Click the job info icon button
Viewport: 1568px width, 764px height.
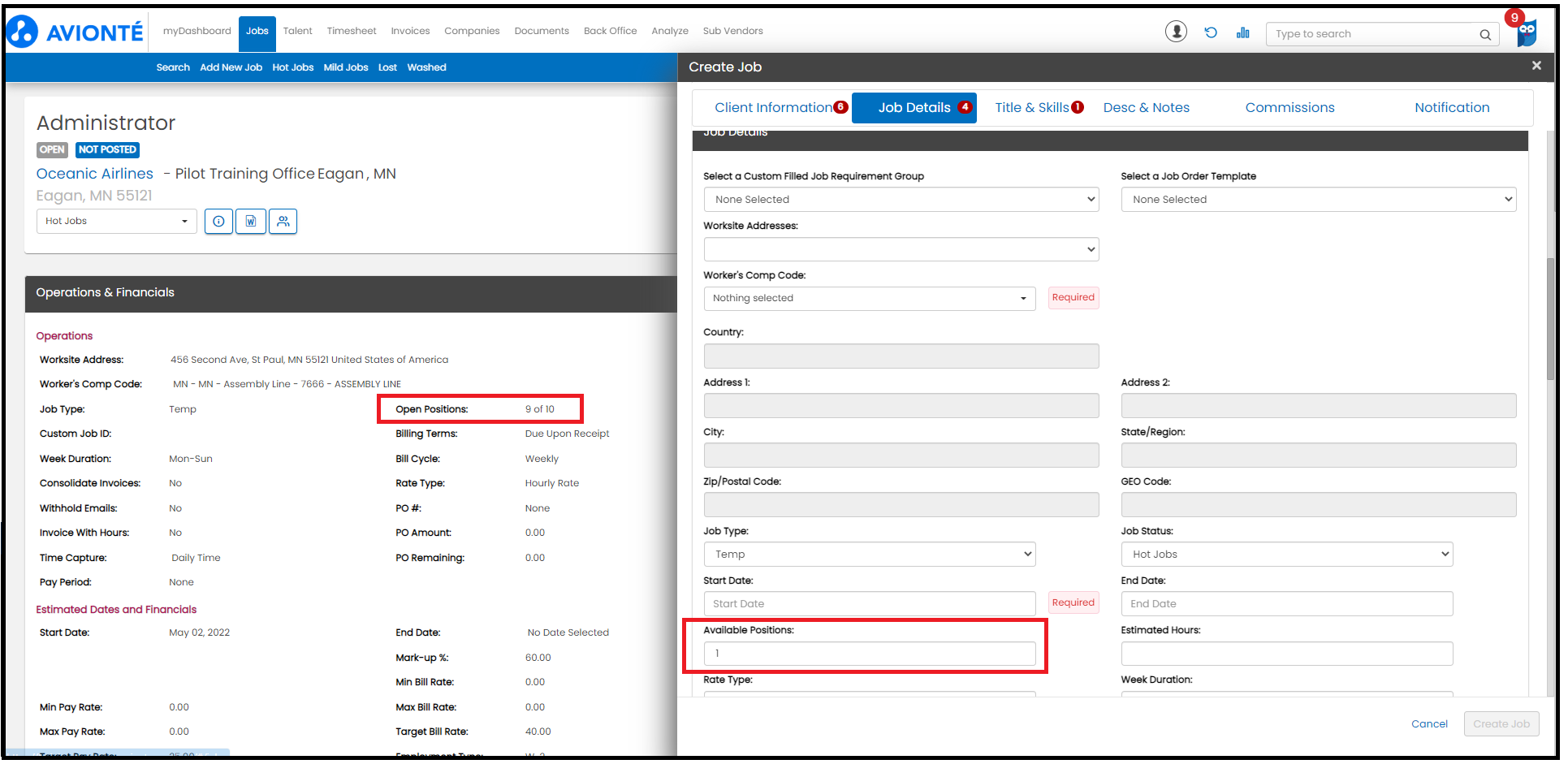click(218, 221)
